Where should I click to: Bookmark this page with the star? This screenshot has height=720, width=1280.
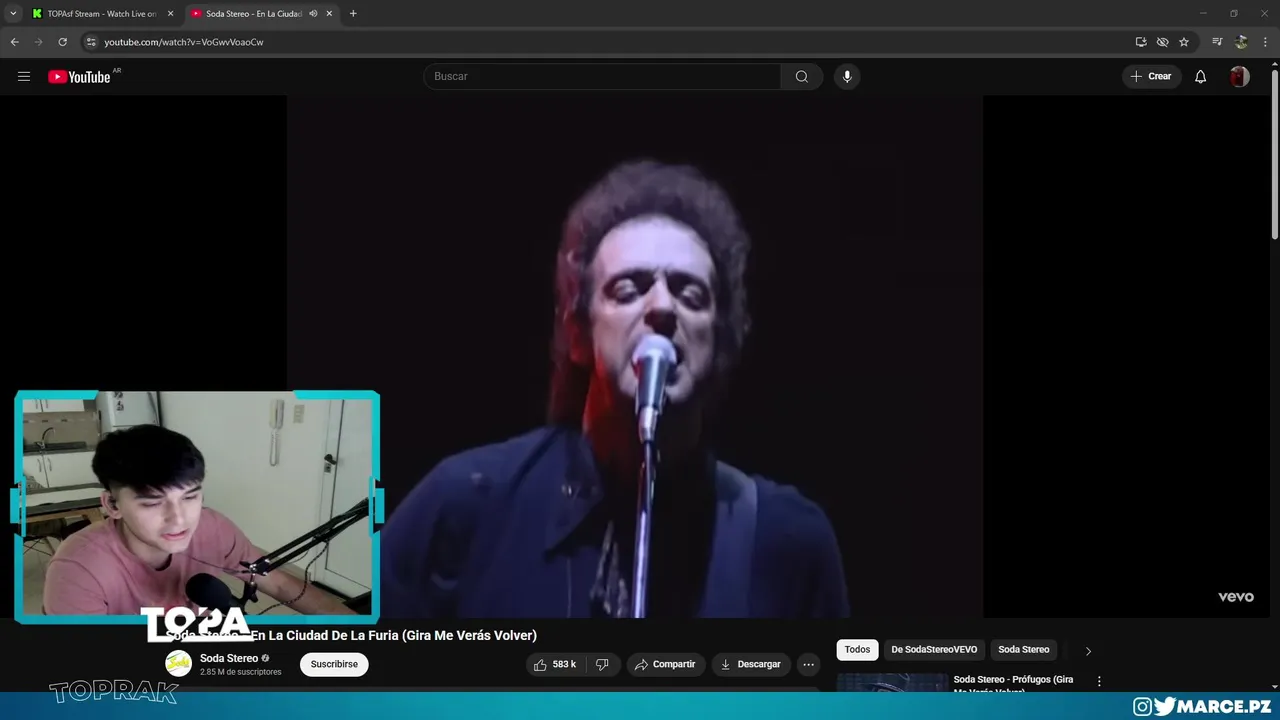(1184, 42)
